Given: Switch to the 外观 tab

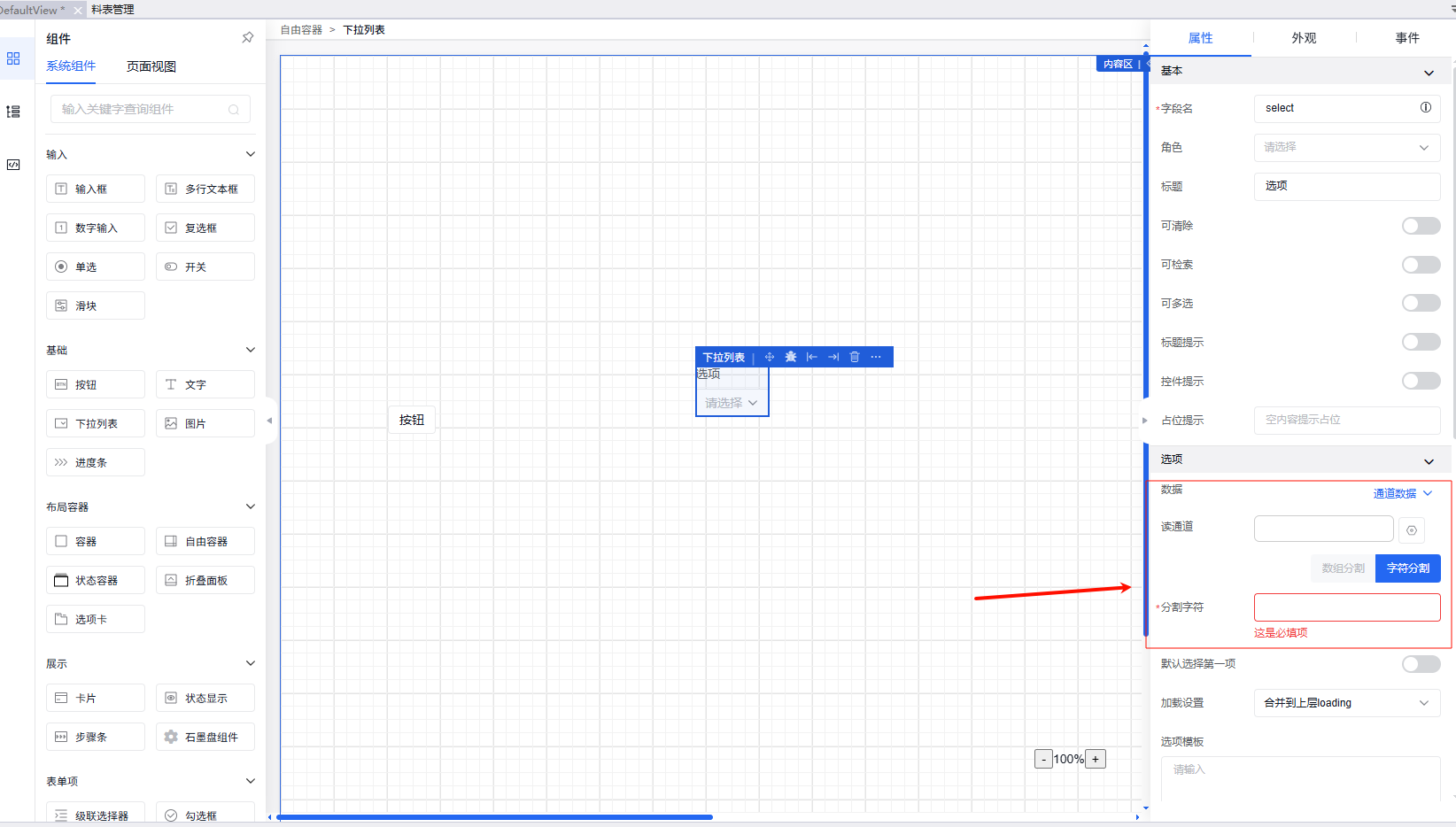Looking at the screenshot, I should (1304, 38).
